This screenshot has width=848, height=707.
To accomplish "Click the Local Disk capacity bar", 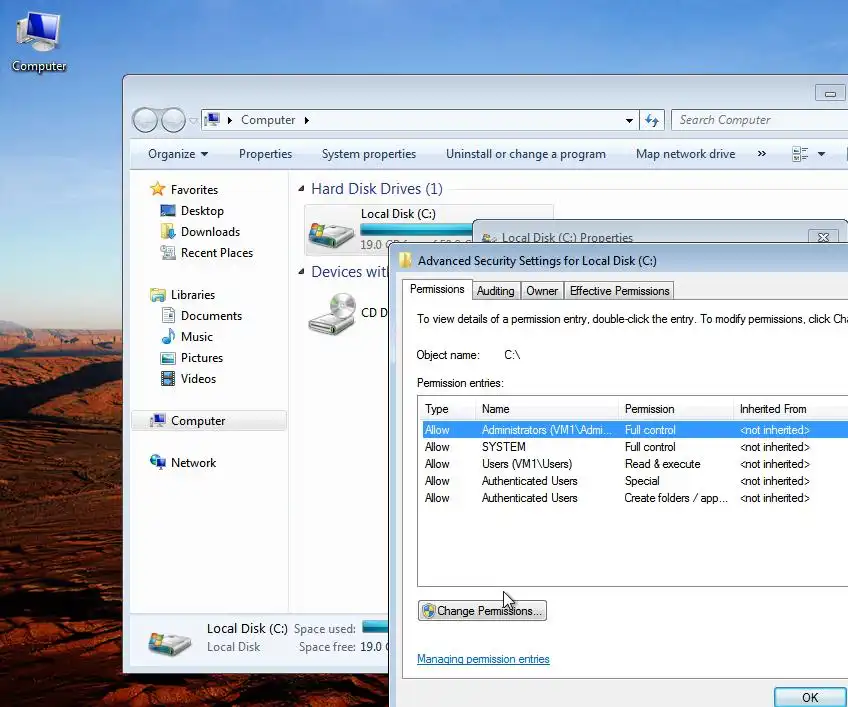I will [x=416, y=229].
